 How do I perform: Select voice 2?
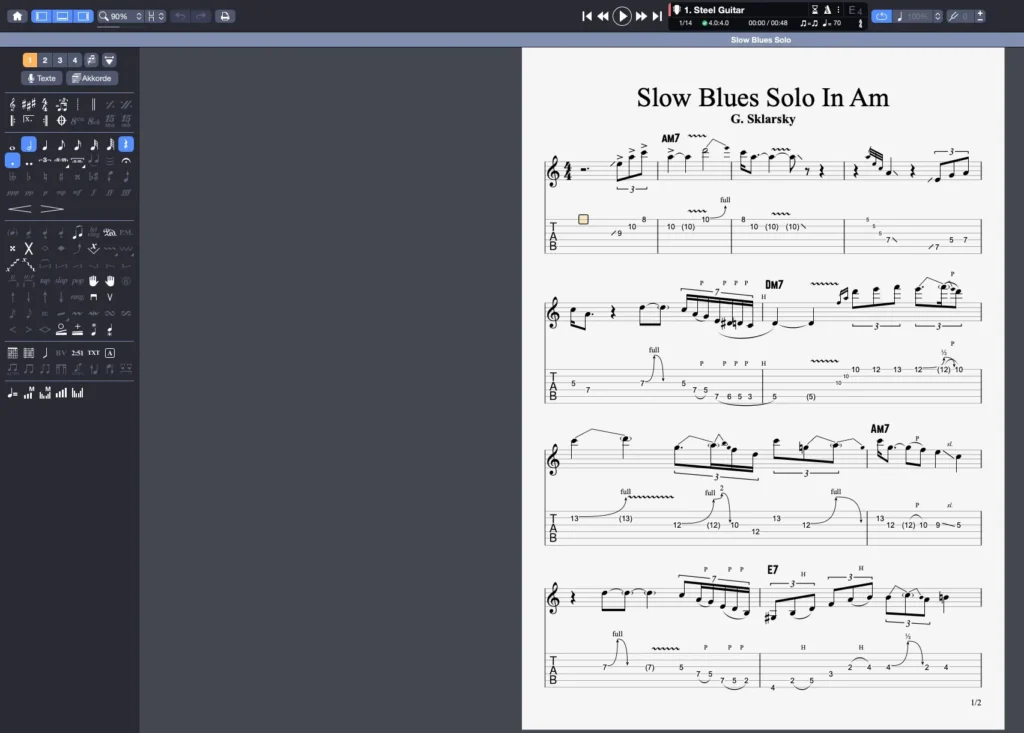coord(44,60)
